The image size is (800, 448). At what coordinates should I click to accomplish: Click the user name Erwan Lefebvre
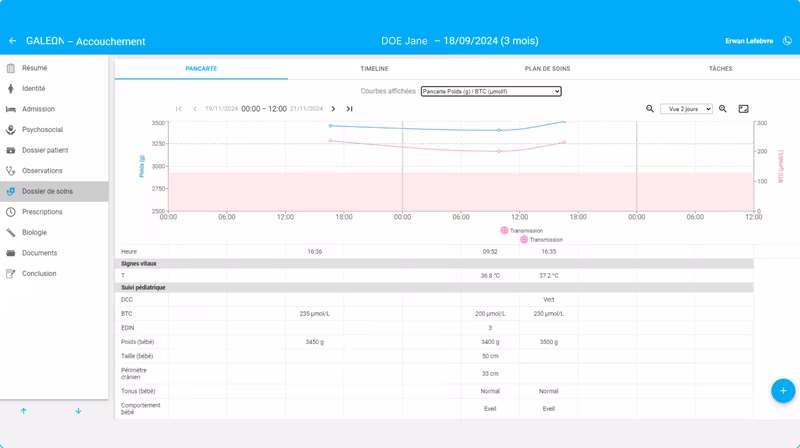pos(749,41)
